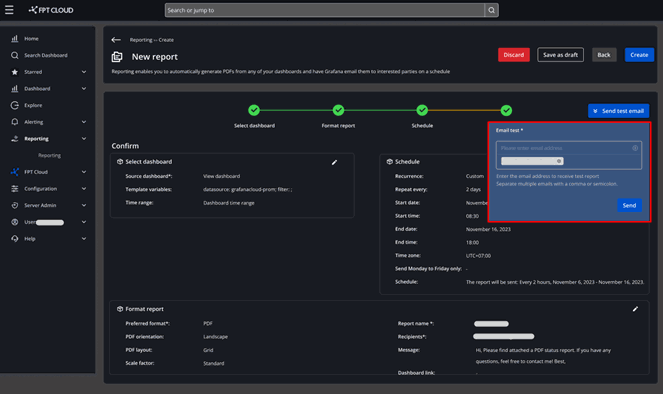Open Search Dashboard in the sidebar
The width and height of the screenshot is (663, 394).
(46, 55)
